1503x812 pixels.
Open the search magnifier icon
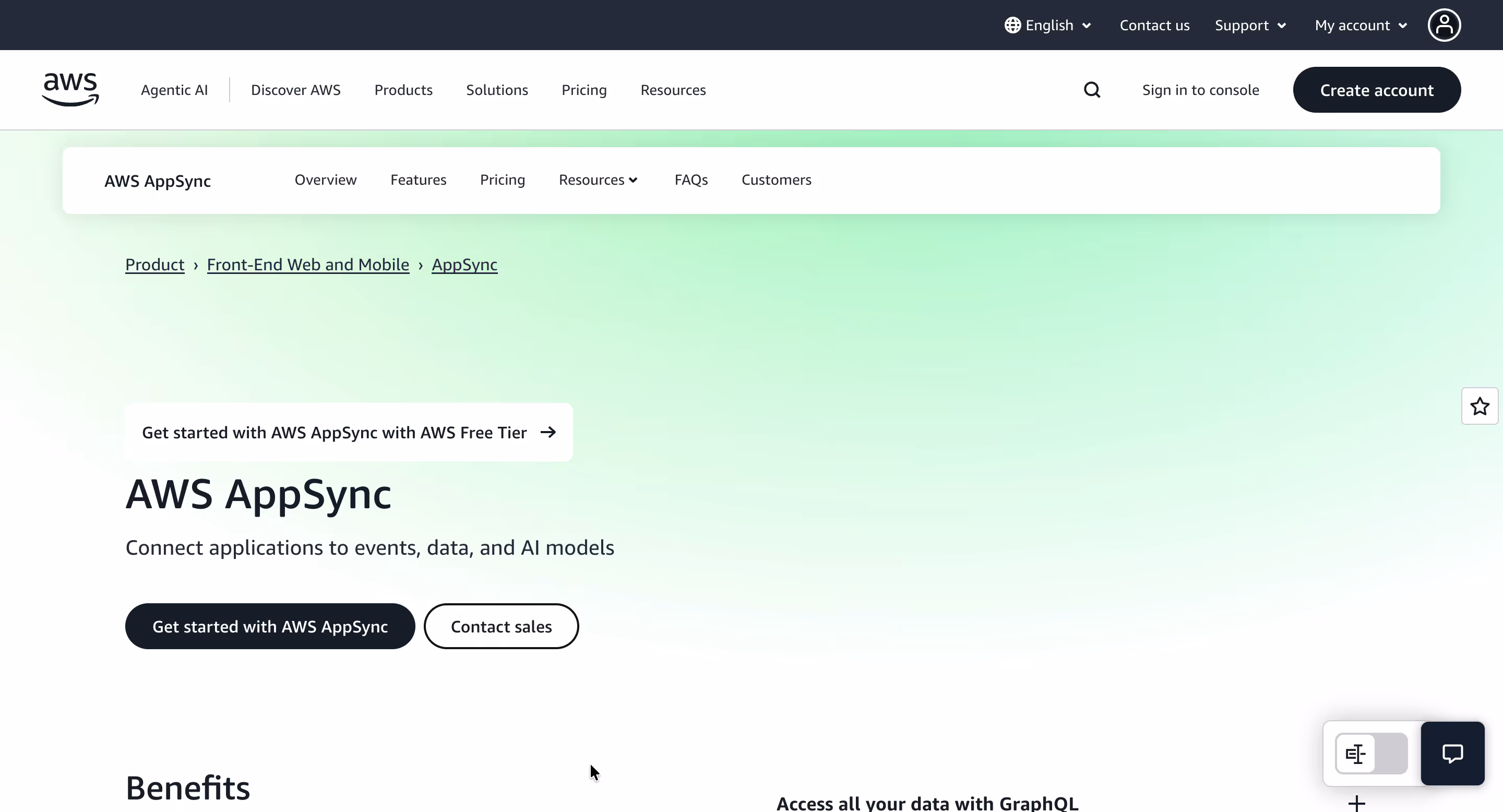(x=1092, y=89)
